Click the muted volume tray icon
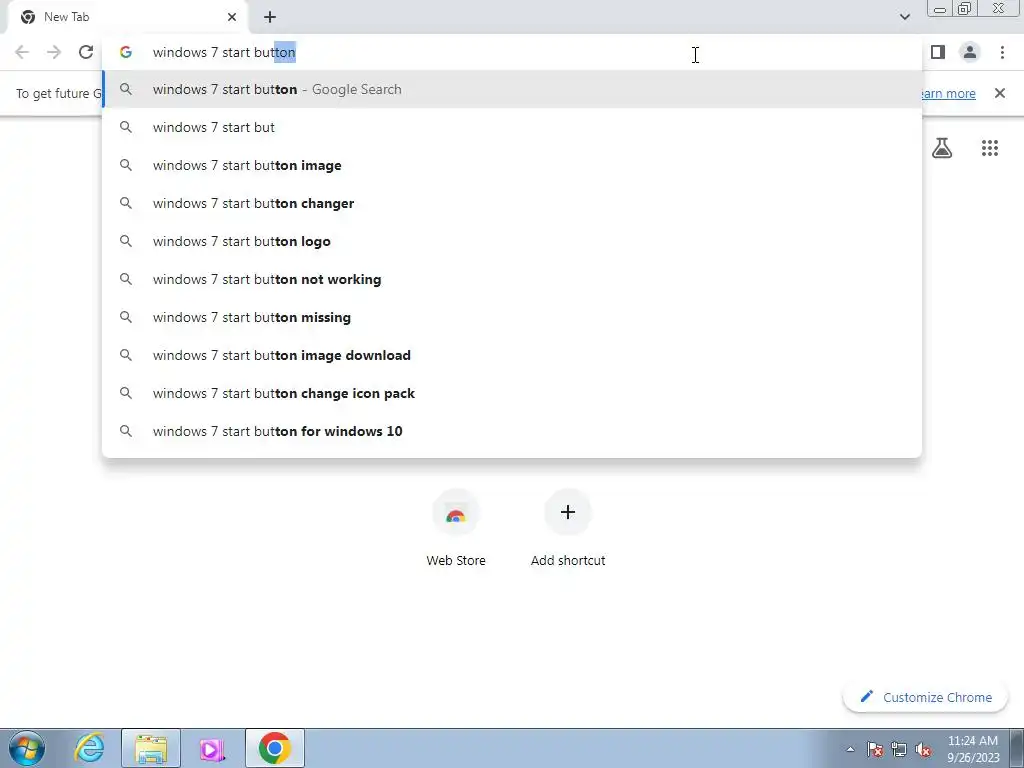1024x768 pixels. coord(923,749)
